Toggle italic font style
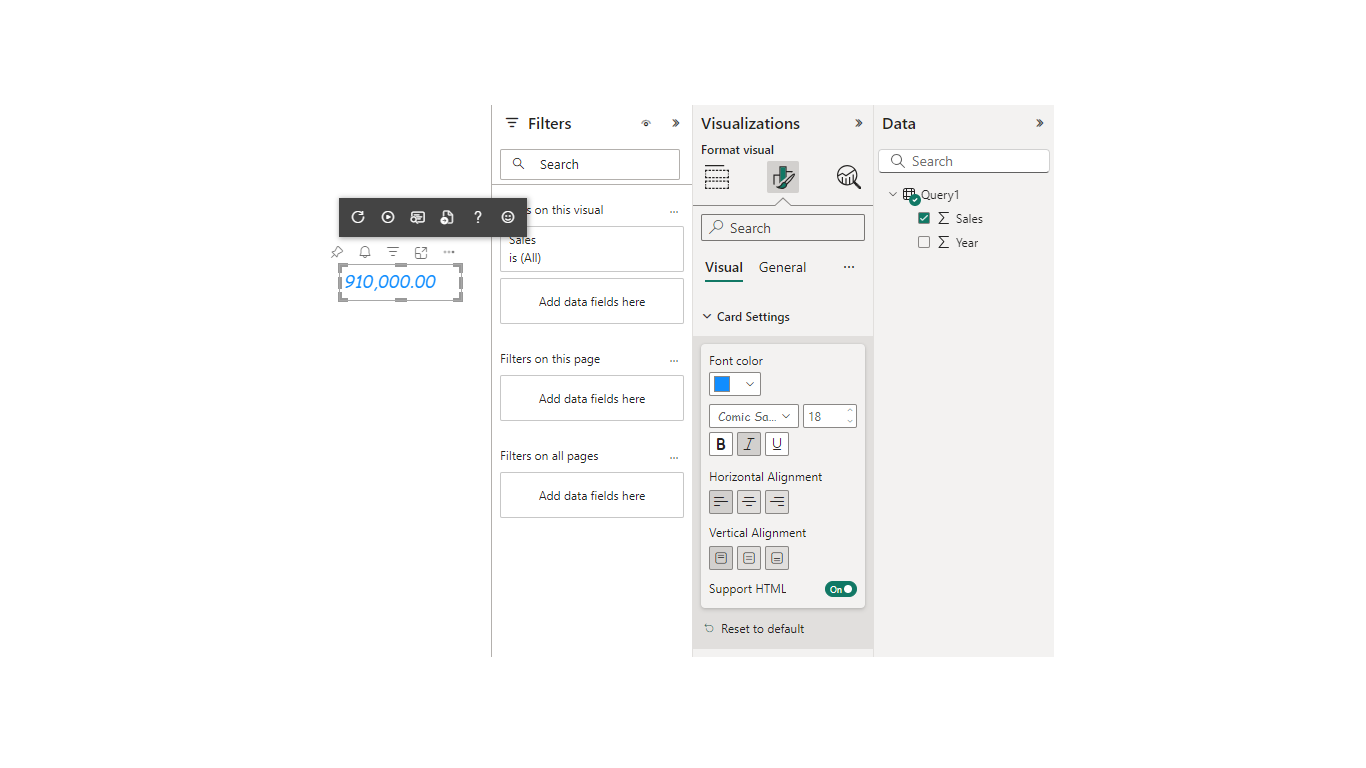 [749, 444]
